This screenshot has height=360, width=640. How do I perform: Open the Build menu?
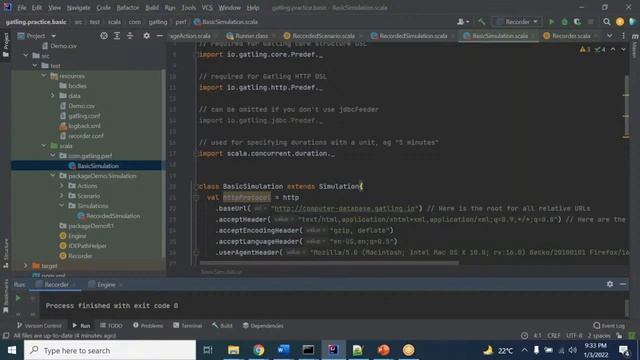pos(152,8)
